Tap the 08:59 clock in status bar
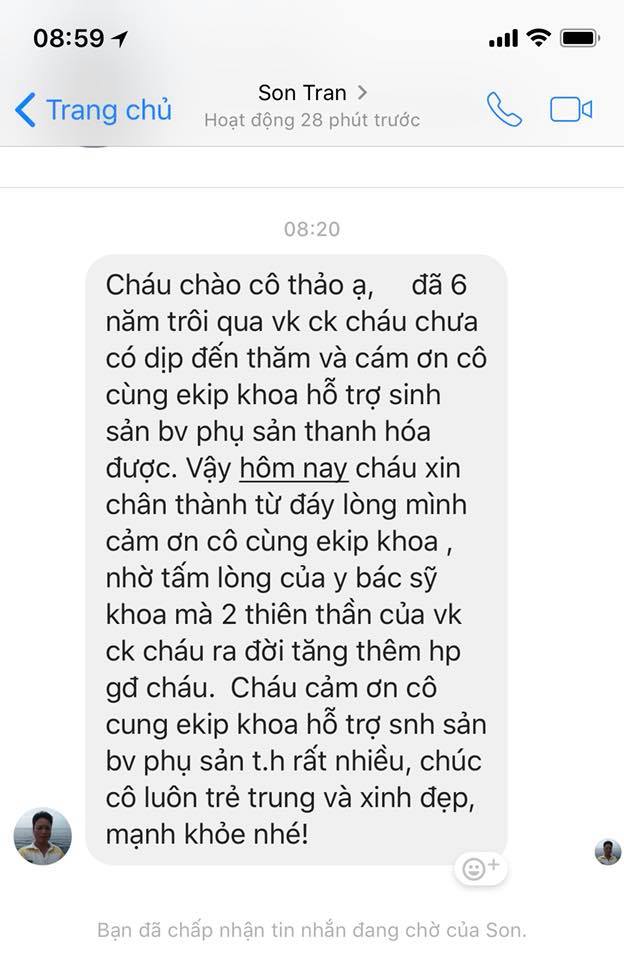Screen dimensions: 624x960 (x=69, y=39)
